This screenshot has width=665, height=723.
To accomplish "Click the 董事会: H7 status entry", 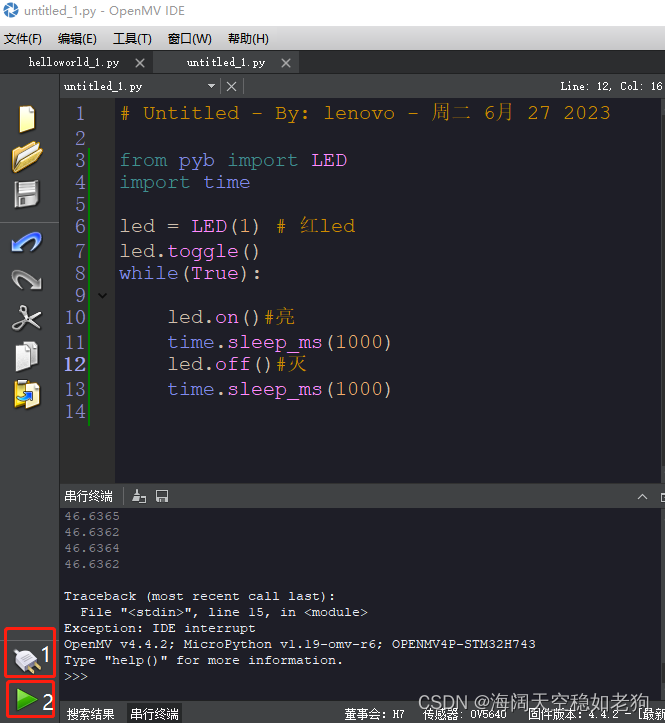I will point(374,714).
